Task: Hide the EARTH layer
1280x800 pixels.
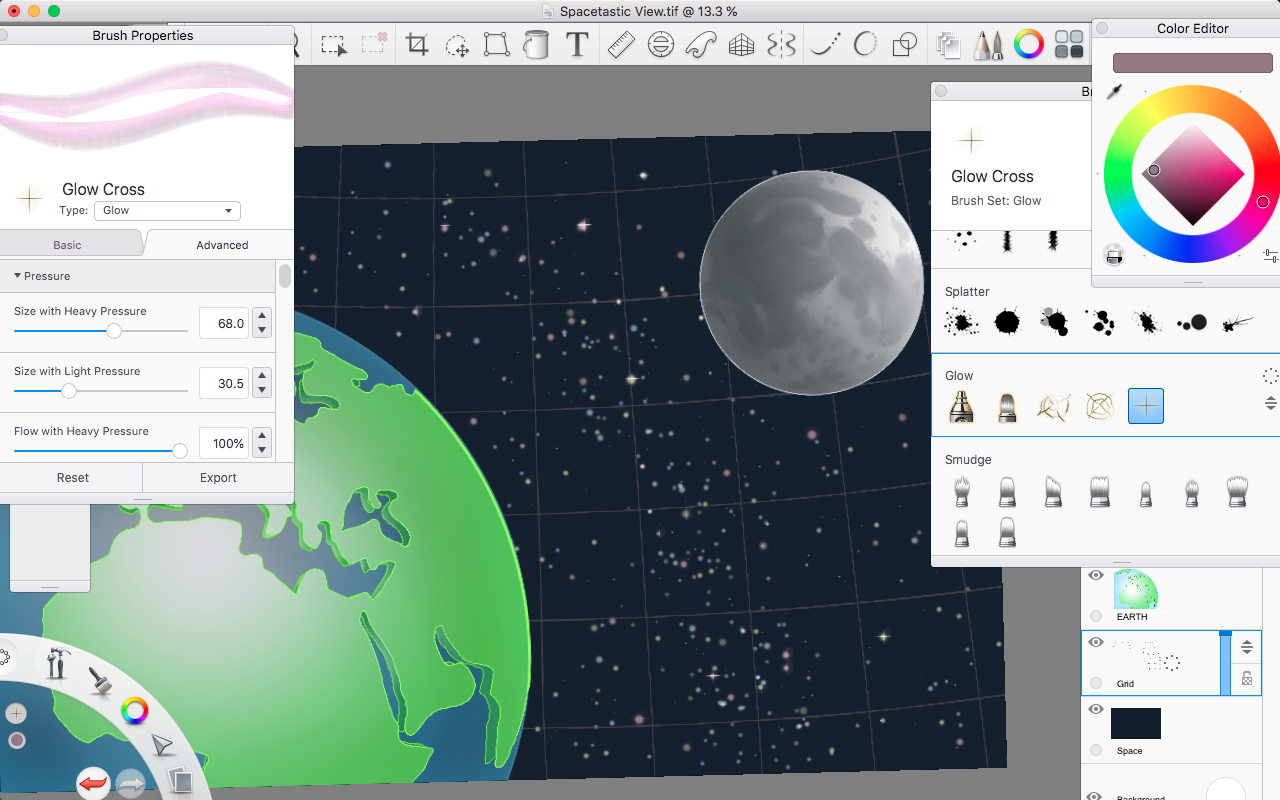Action: pyautogui.click(x=1096, y=575)
